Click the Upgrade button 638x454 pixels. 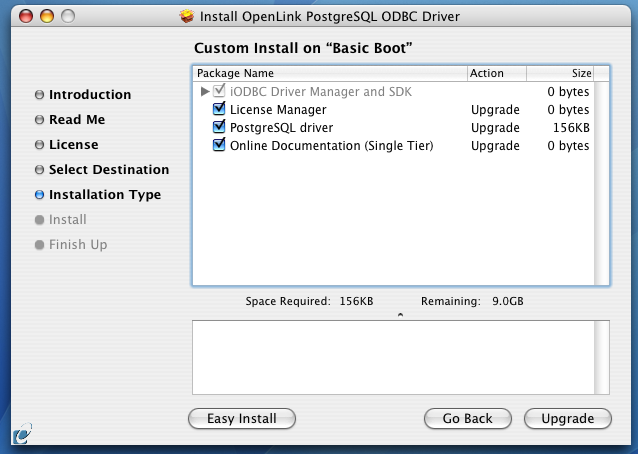[x=568, y=419]
